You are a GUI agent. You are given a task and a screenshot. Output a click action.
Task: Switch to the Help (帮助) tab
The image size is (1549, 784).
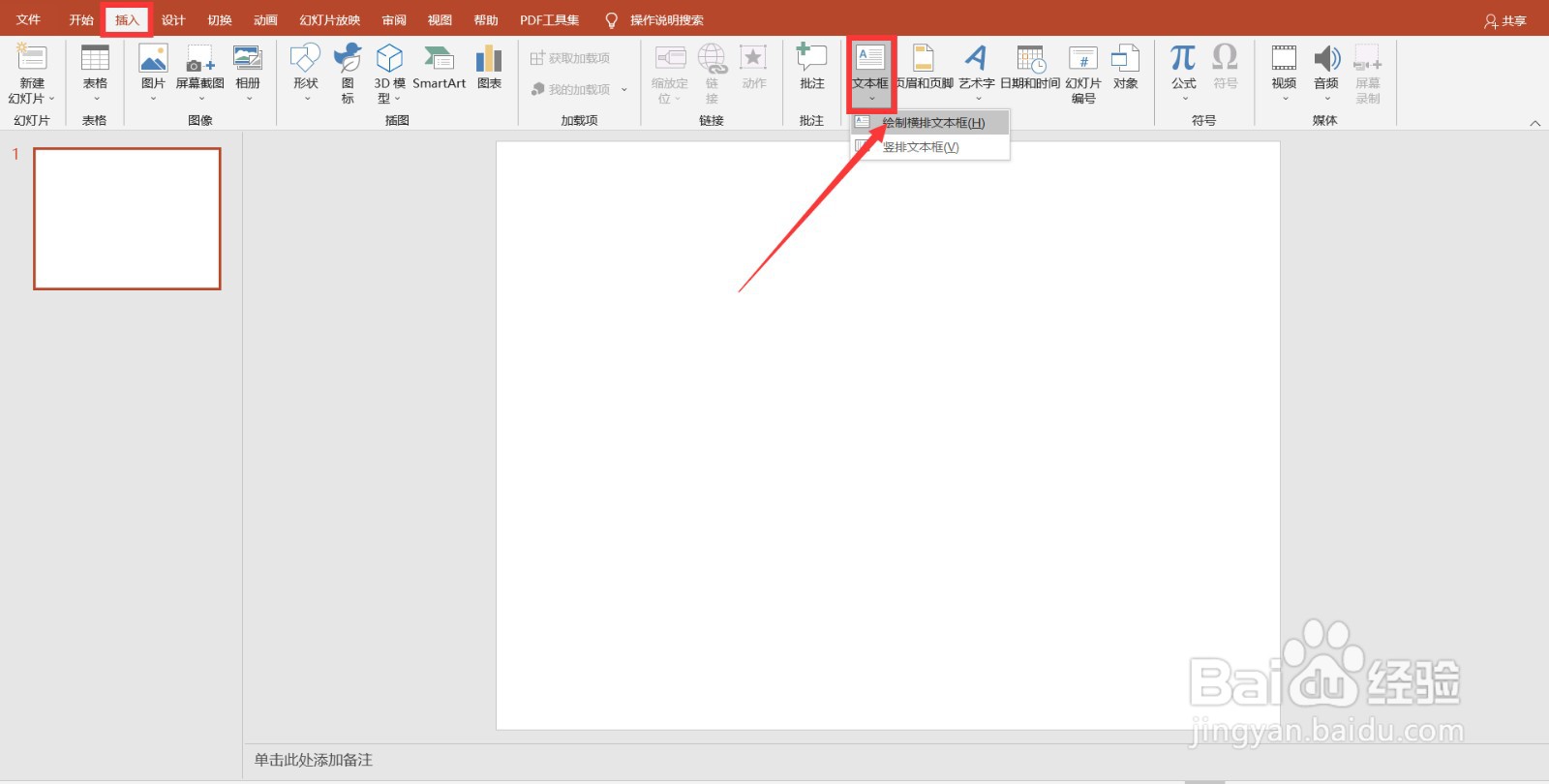486,20
